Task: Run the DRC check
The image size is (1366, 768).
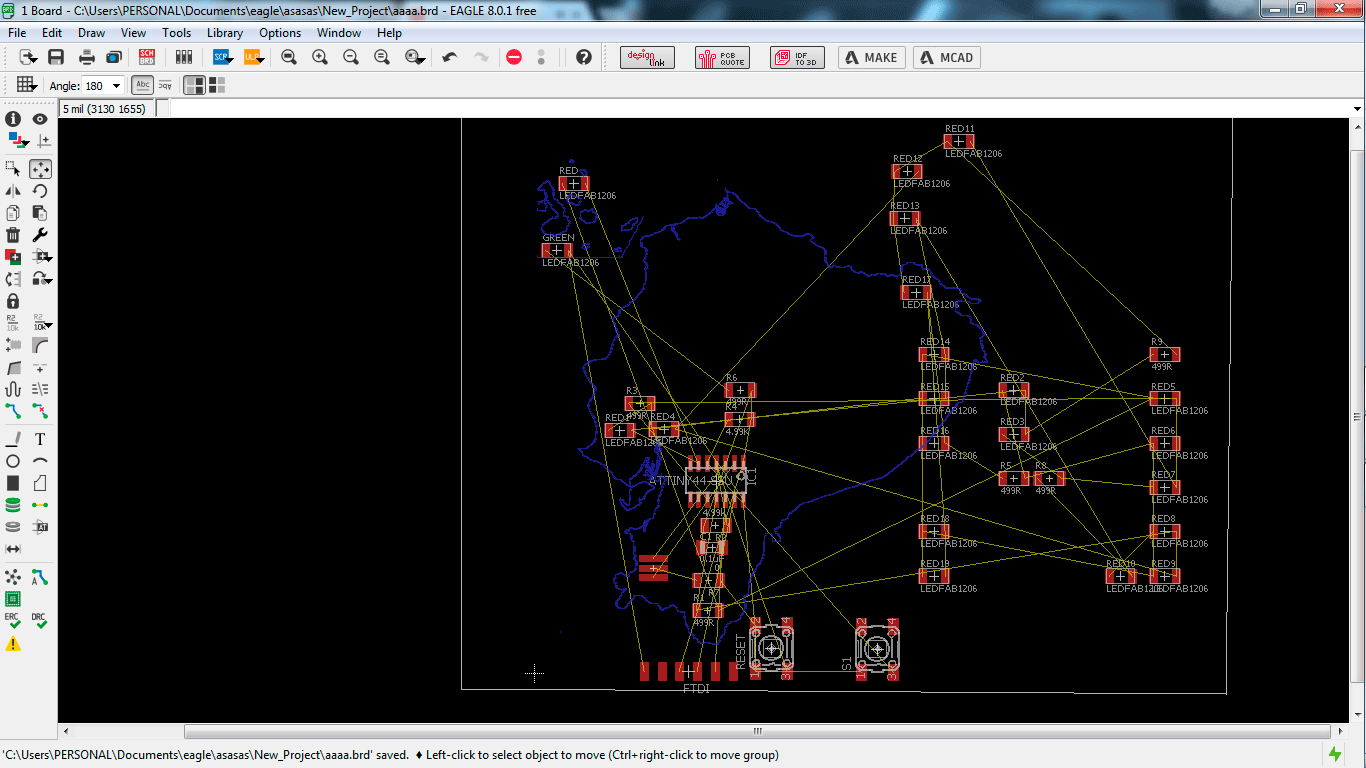Action: 40,621
